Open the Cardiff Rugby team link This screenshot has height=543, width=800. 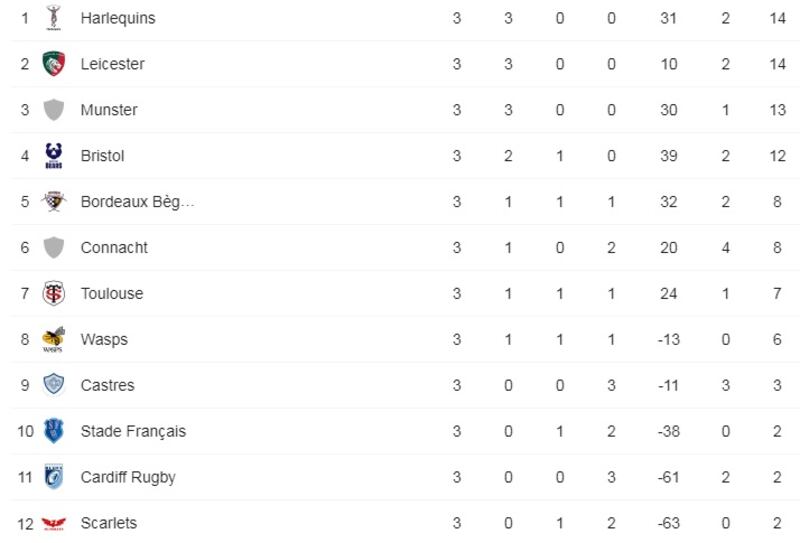[128, 477]
